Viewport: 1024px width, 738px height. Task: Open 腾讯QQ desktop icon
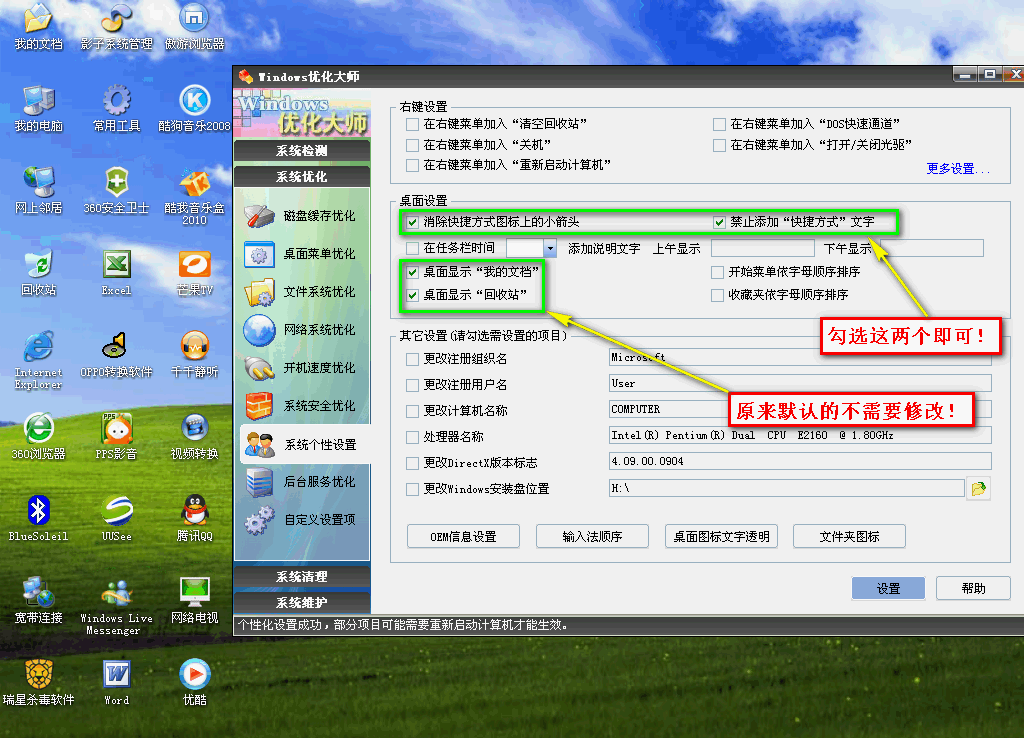pos(195,519)
